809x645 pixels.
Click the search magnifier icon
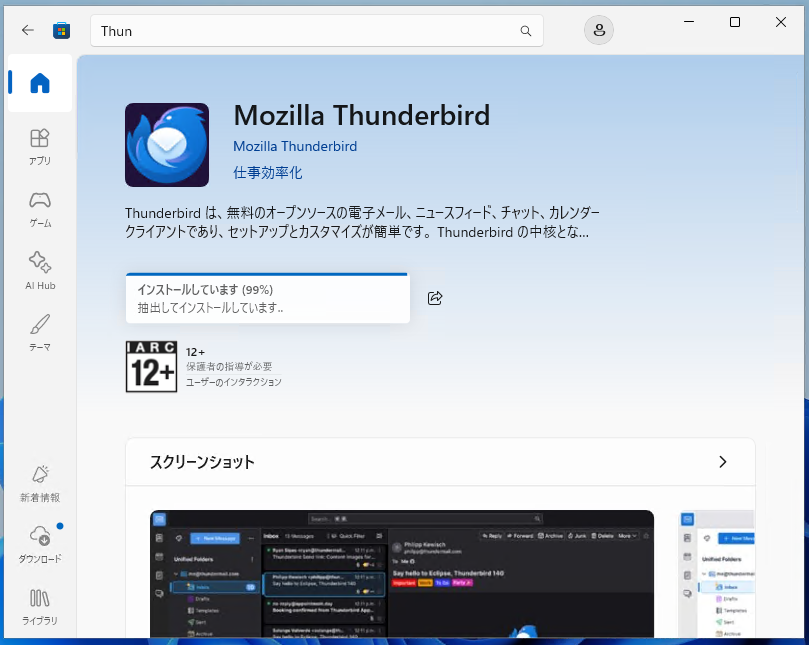pos(526,31)
